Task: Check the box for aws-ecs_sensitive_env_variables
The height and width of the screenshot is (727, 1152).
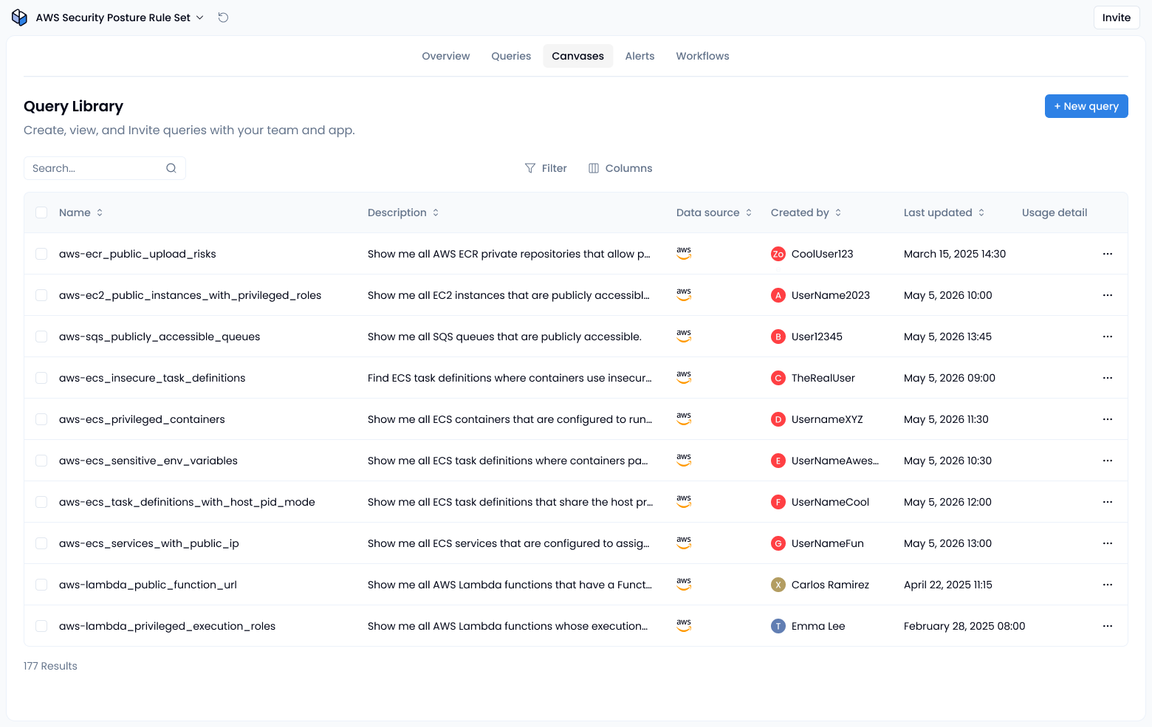Action: point(41,460)
